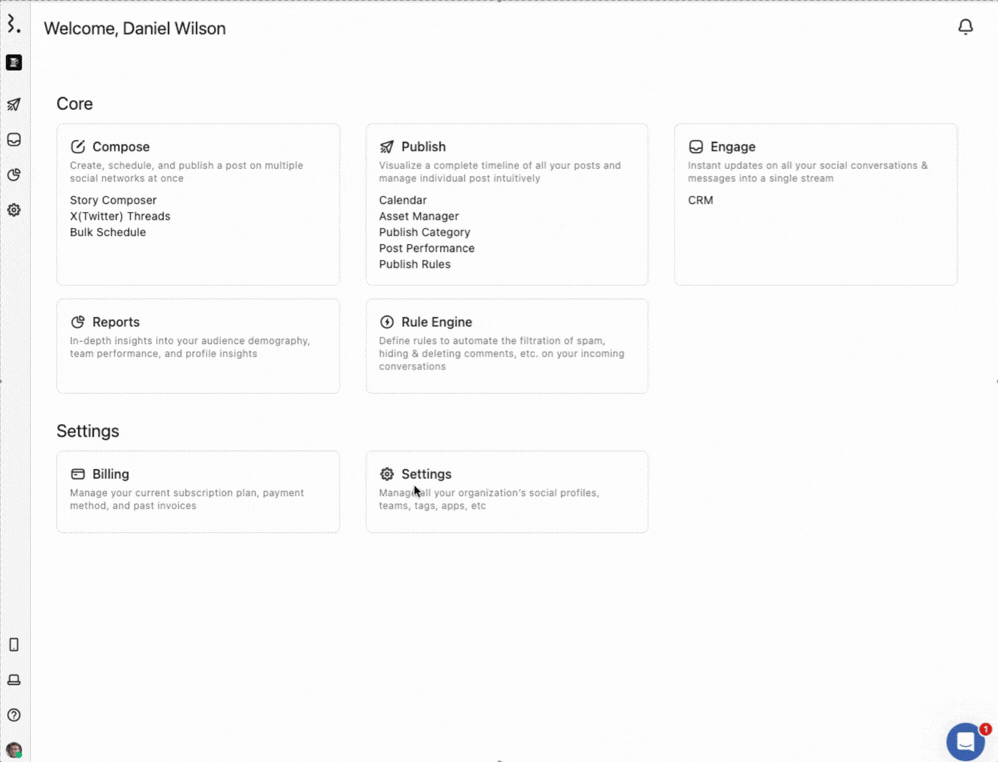Open the Calendar under Publish

402,200
